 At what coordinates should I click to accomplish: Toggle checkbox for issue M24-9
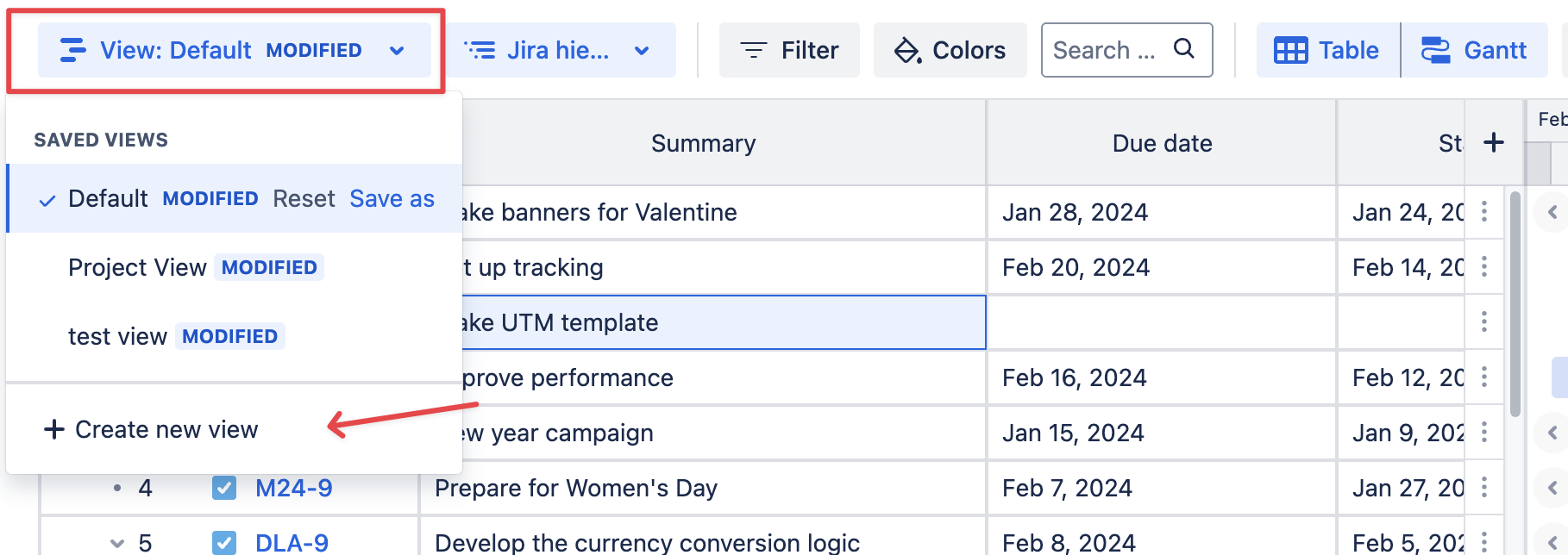224,488
